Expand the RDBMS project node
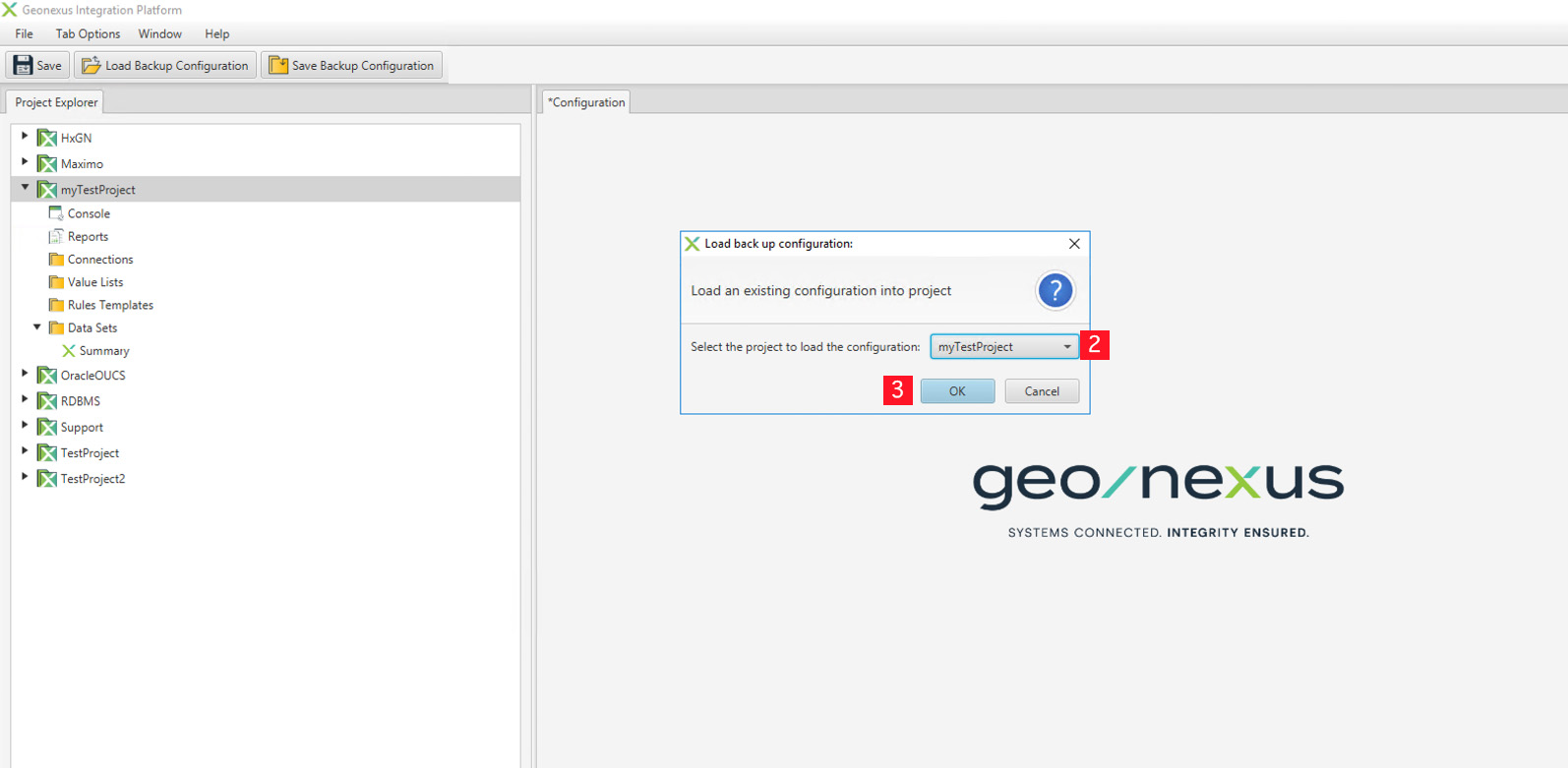 click(25, 399)
